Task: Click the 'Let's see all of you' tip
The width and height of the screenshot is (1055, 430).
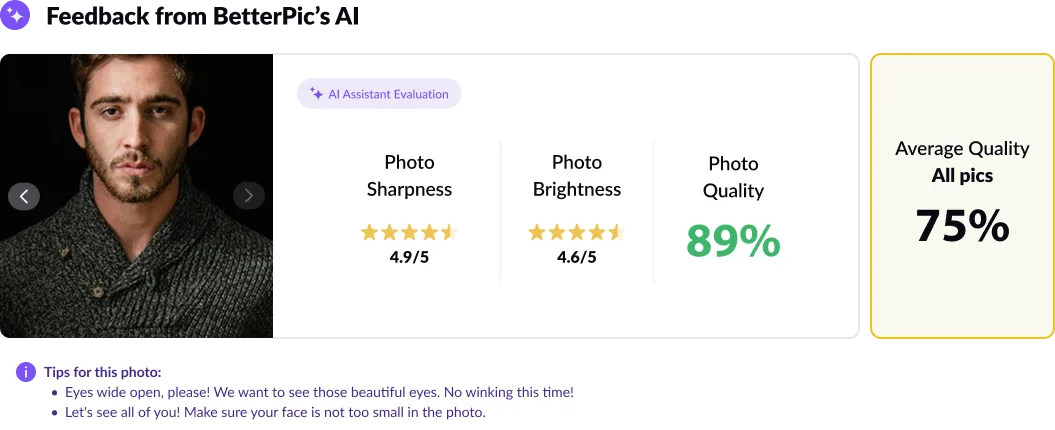Action: click(x=275, y=412)
